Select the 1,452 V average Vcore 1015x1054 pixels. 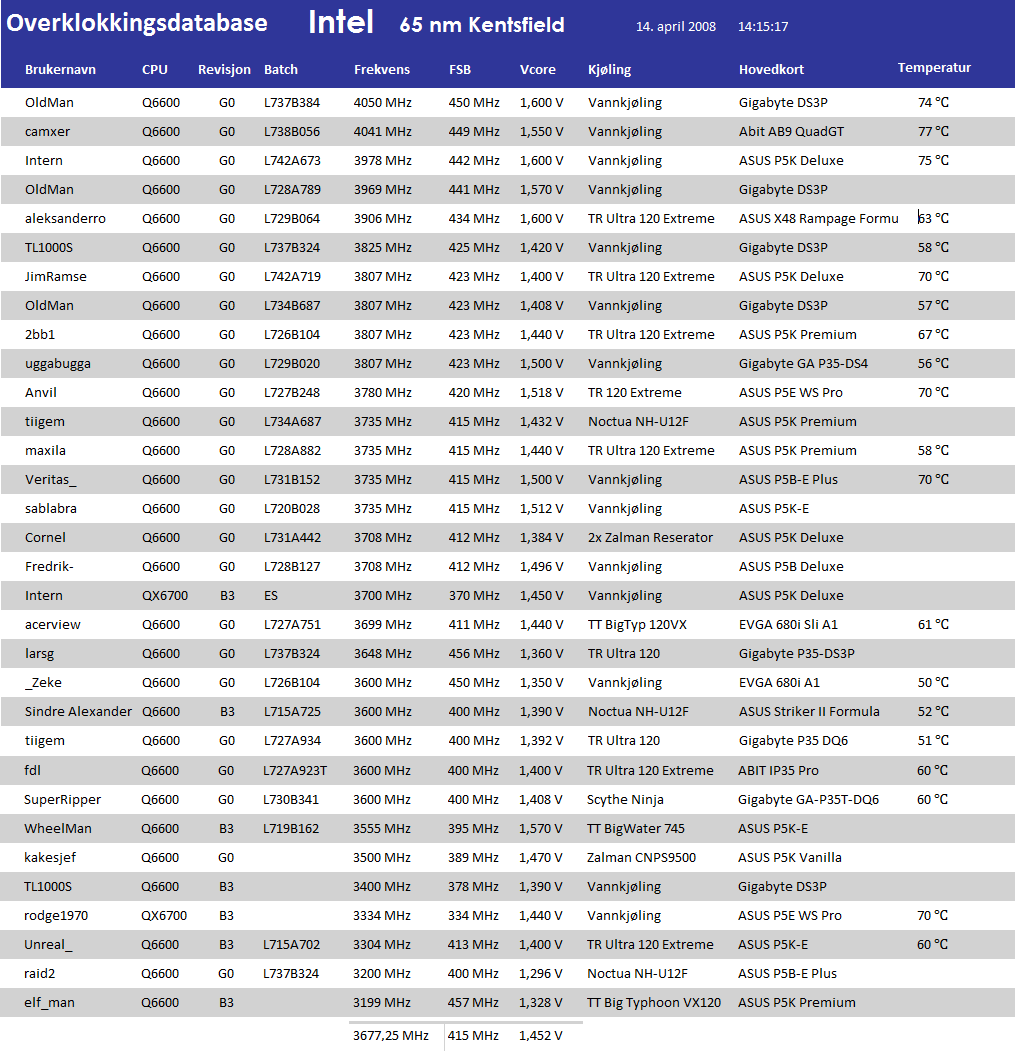tap(540, 1036)
